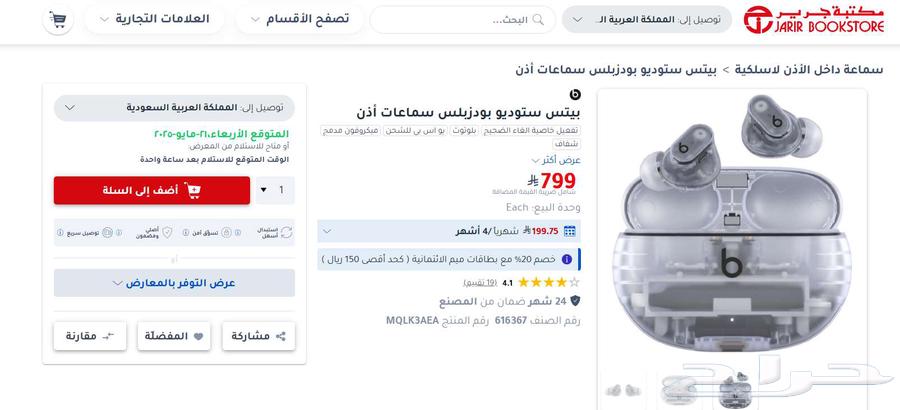Image resolution: width=900 pixels, height=410 pixels.
Task: Click the fast delivery truck icon
Action: click(x=107, y=233)
